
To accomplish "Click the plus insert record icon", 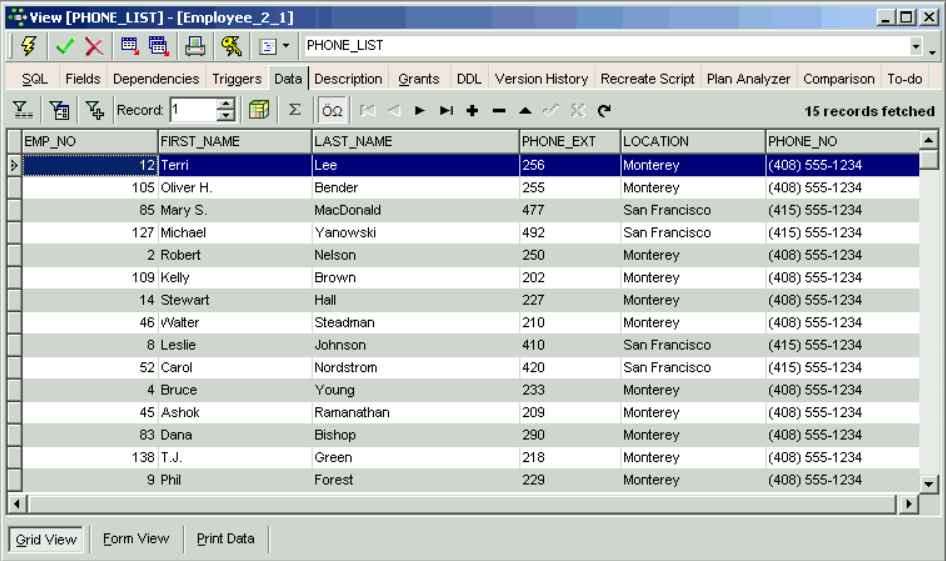I will pyautogui.click(x=472, y=111).
